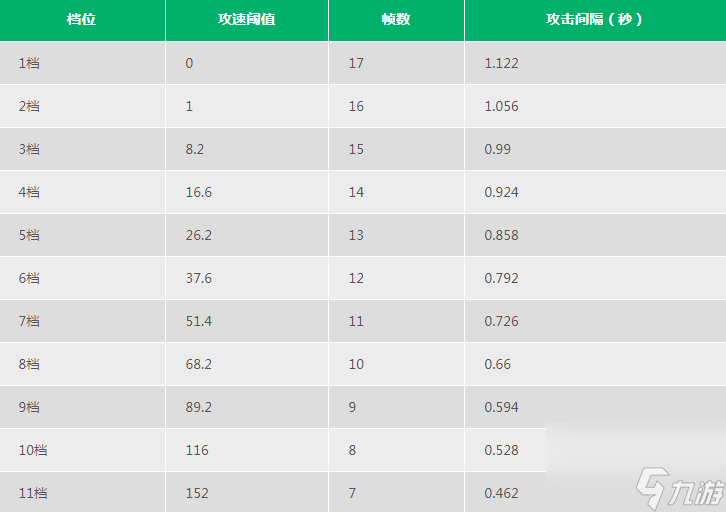
Task: Select the 1.056 interval cell
Action: (501, 106)
